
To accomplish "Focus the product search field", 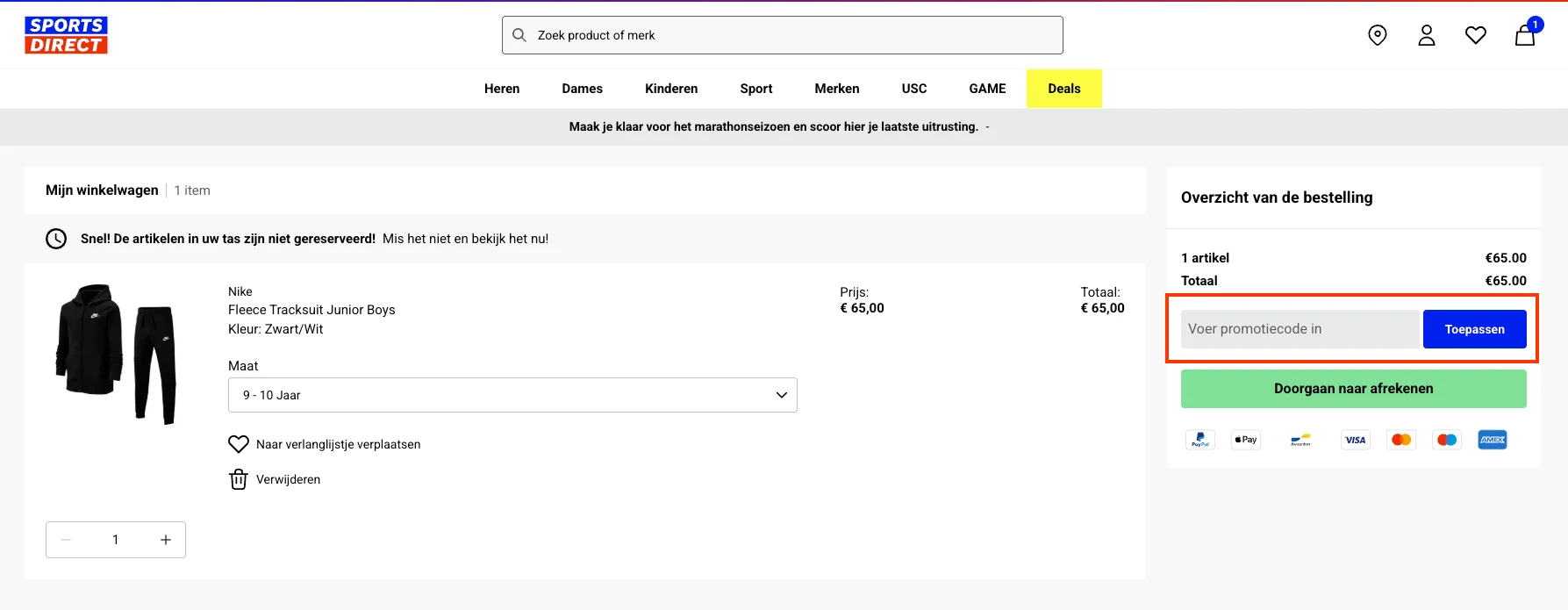I will [x=783, y=35].
